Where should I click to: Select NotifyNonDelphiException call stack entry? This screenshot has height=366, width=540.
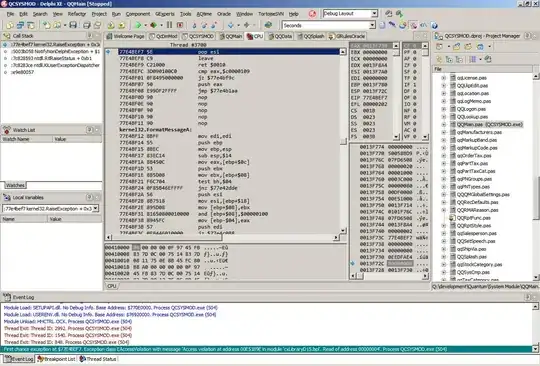(x=55, y=51)
